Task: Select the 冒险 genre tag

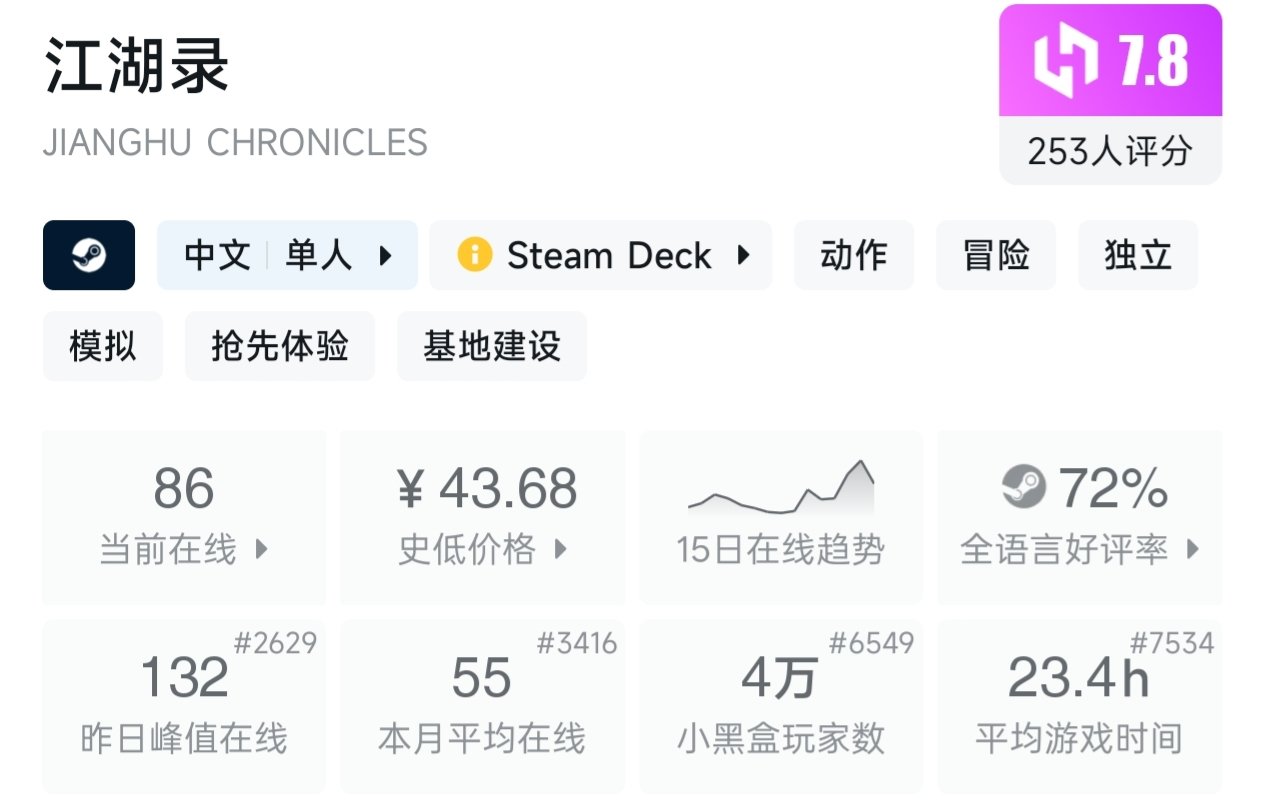Action: click(995, 256)
